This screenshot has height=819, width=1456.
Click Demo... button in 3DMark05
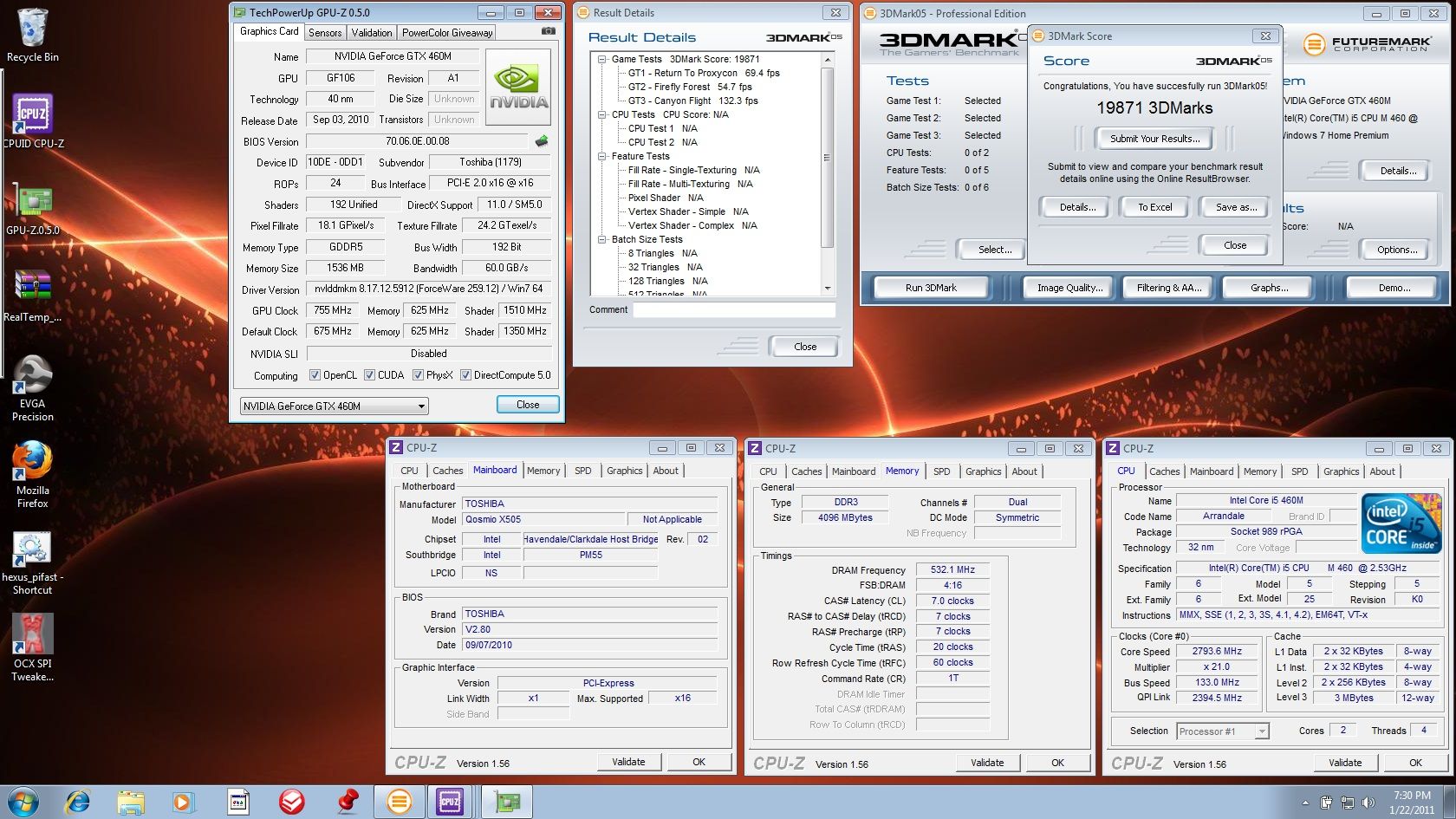[x=1394, y=288]
